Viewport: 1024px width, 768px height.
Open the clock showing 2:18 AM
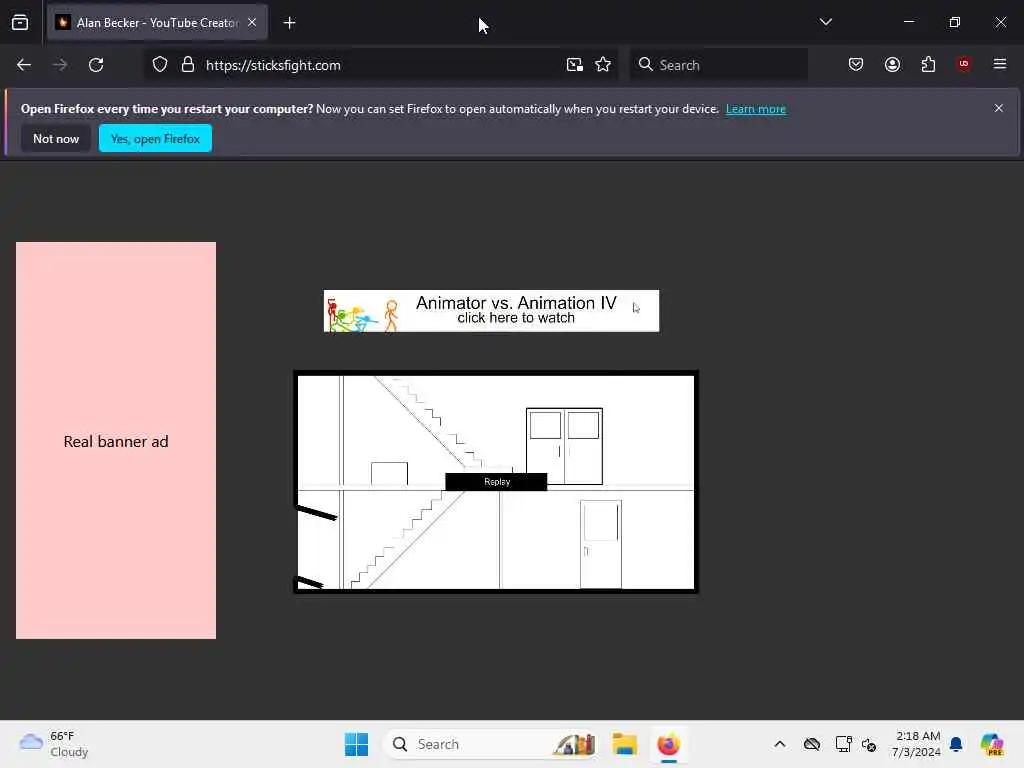[916, 744]
